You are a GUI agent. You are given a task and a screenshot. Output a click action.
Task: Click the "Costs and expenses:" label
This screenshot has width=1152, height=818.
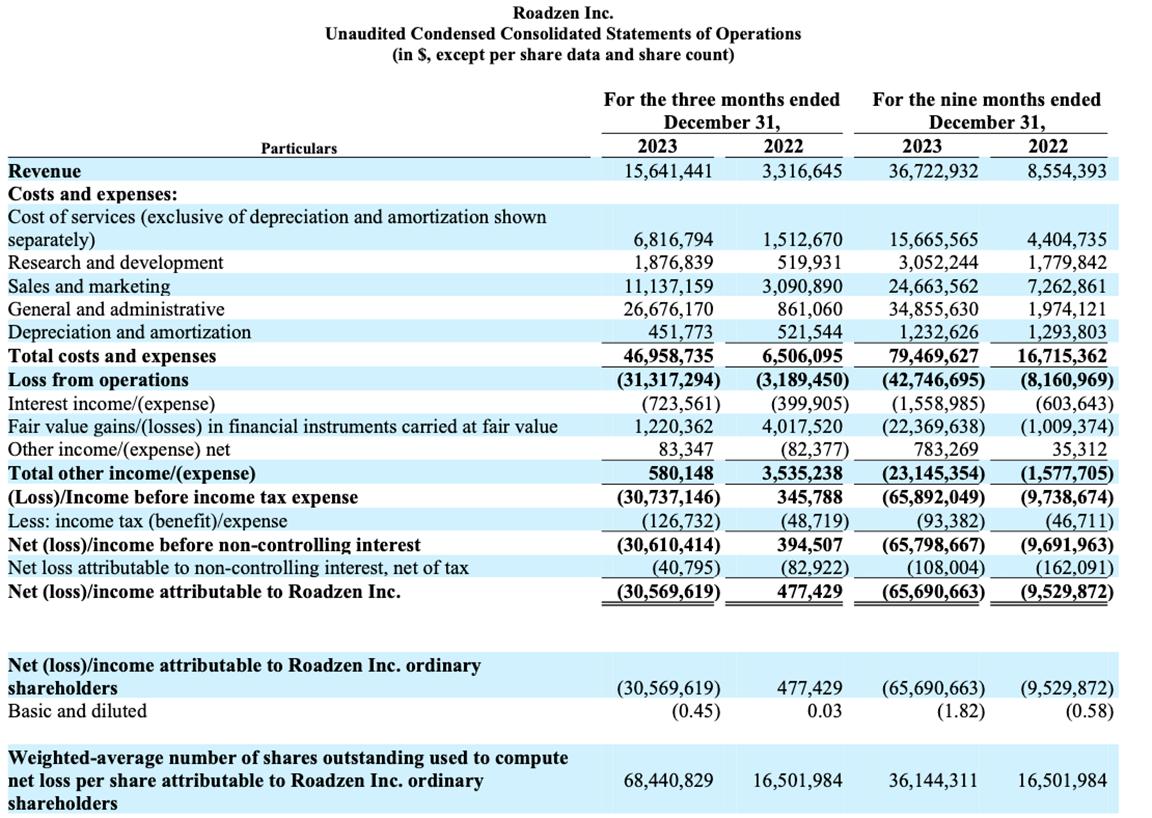click(x=93, y=194)
